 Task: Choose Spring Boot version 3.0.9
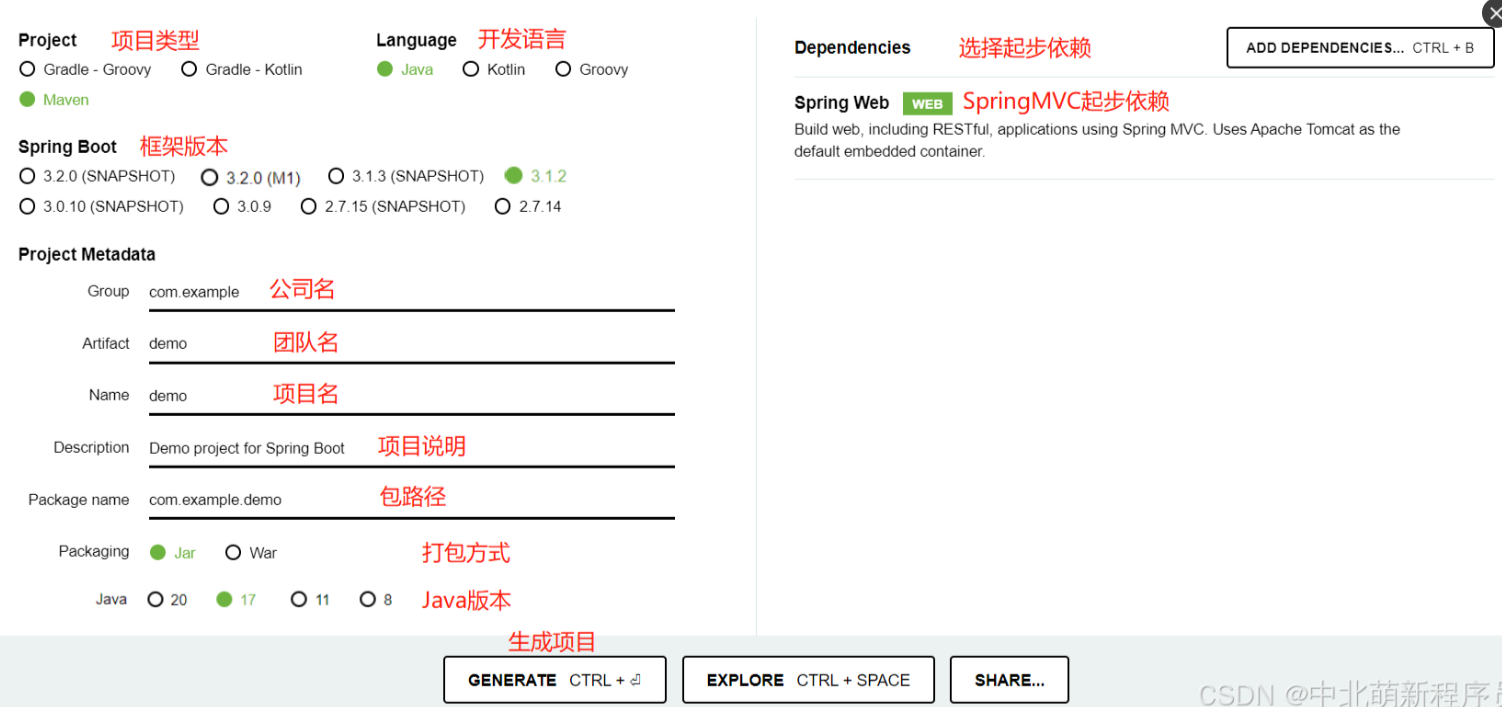(x=242, y=206)
